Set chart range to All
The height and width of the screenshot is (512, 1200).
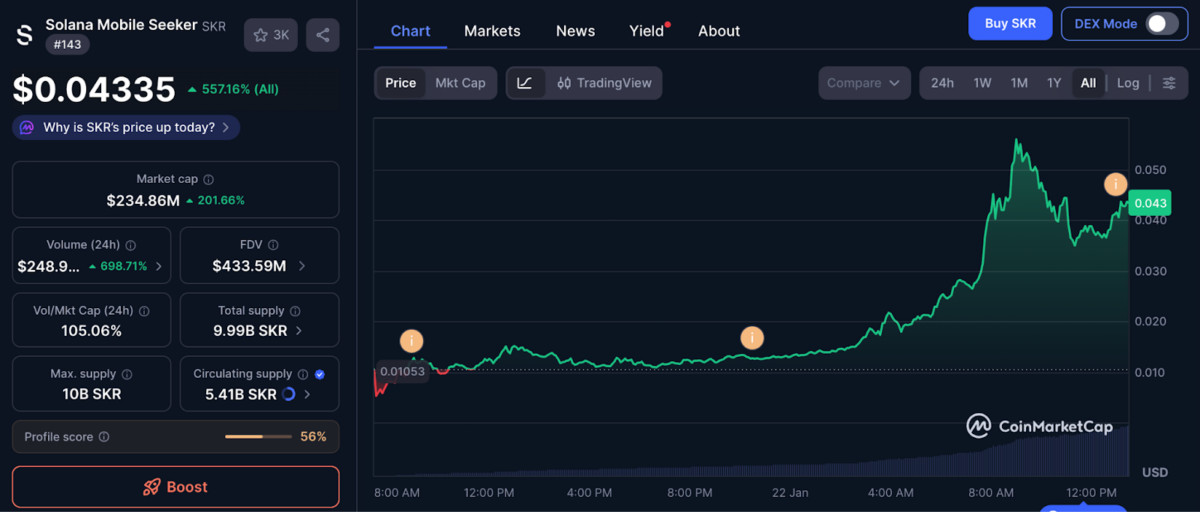click(1088, 83)
